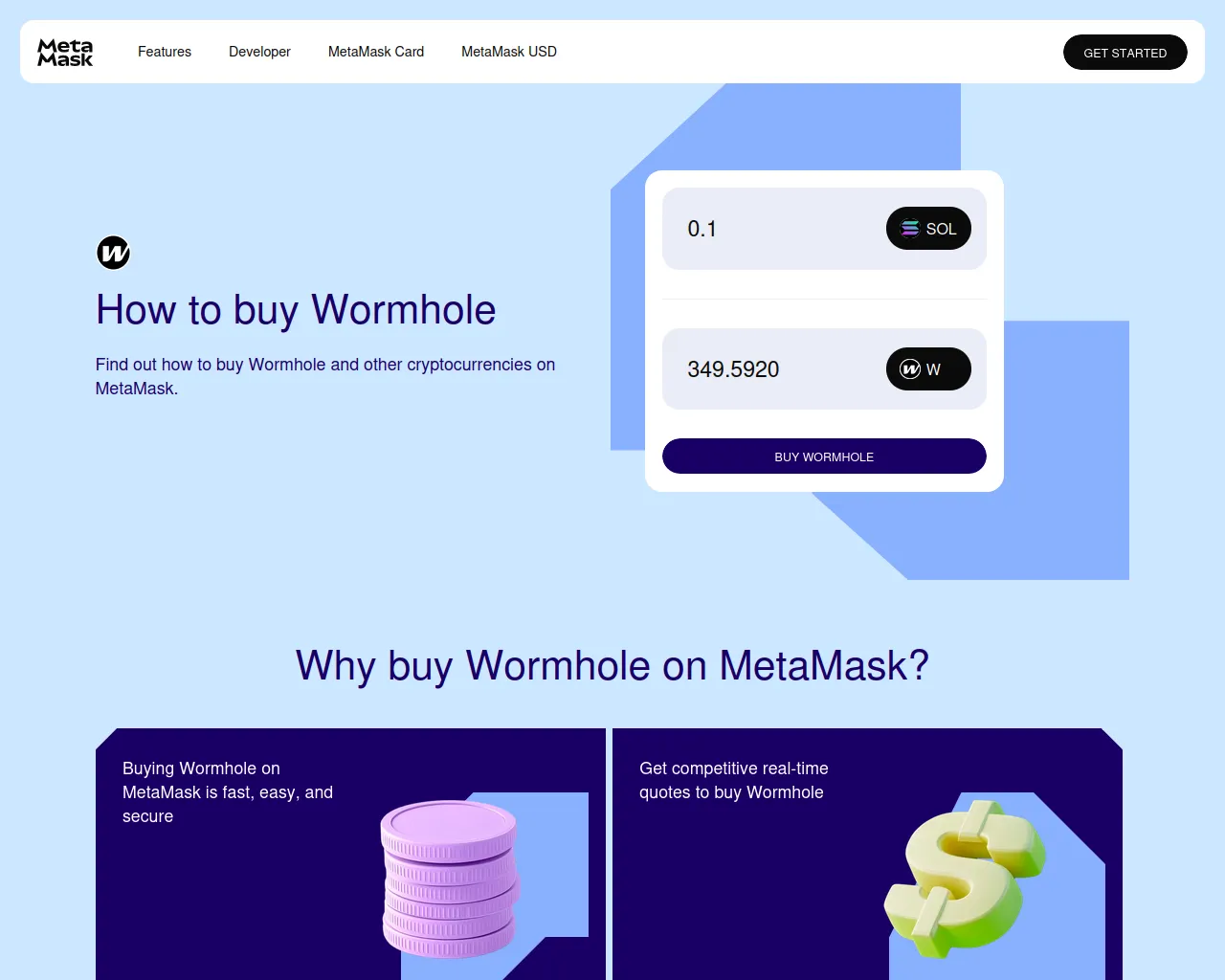Click the 'How to buy Wormhole' heading
This screenshot has height=980, width=1225.
(296, 310)
